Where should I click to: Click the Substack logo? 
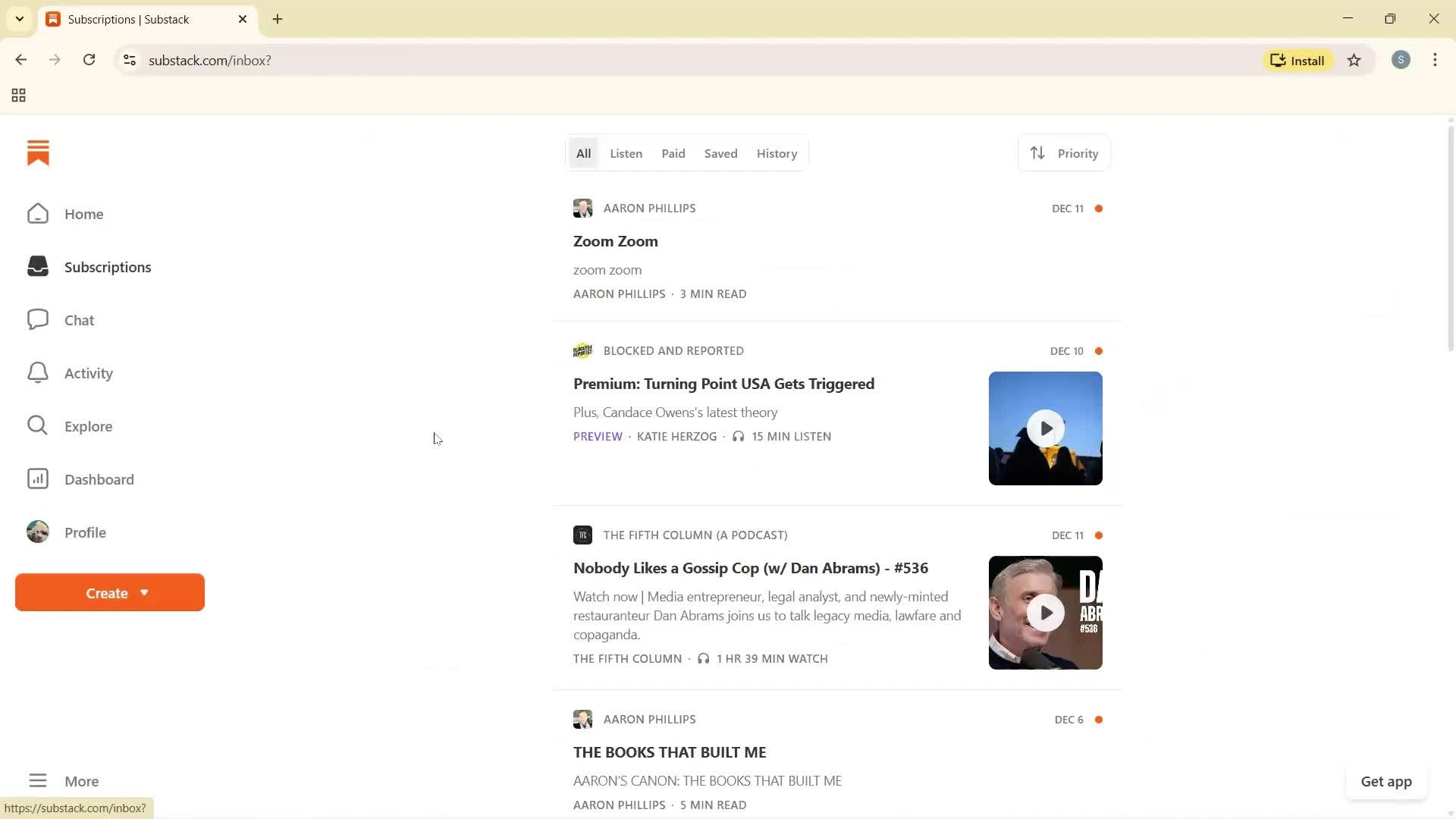coord(38,152)
